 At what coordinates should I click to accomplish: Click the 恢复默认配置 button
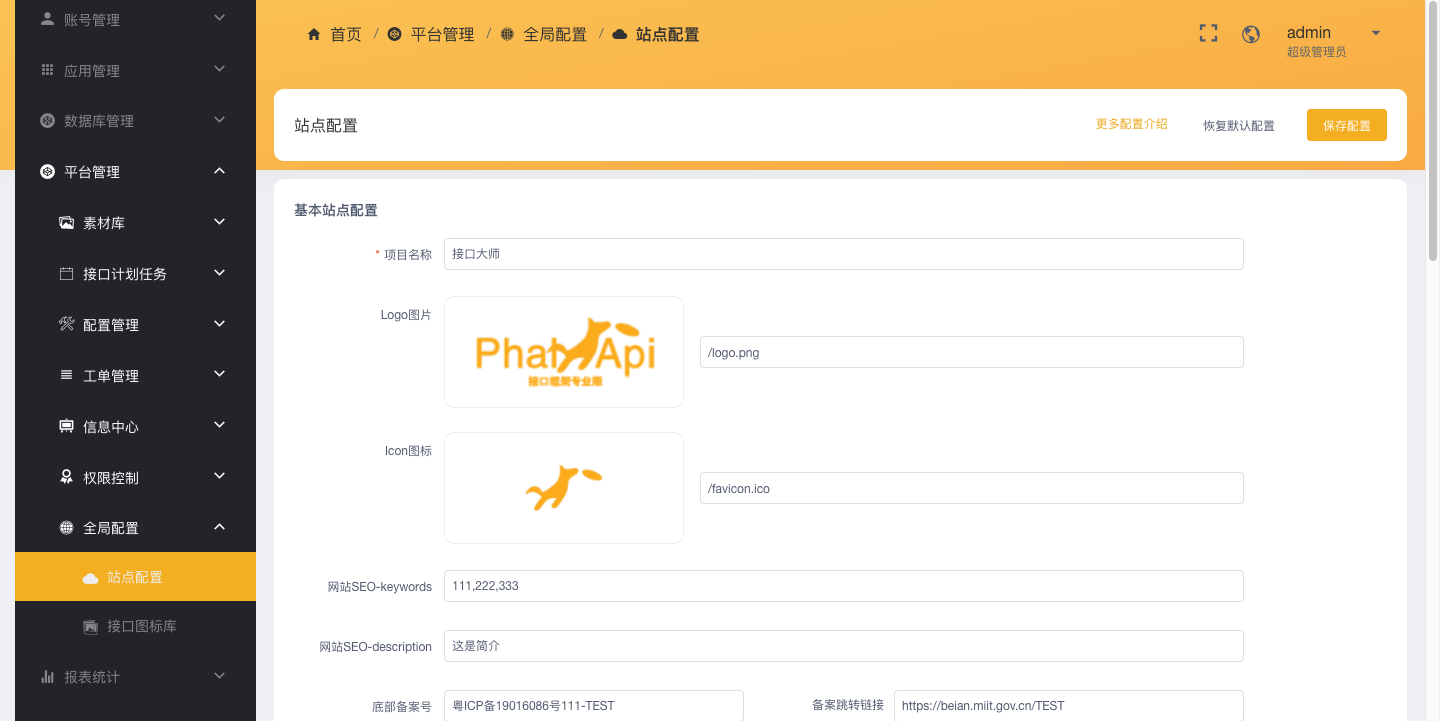(1238, 126)
